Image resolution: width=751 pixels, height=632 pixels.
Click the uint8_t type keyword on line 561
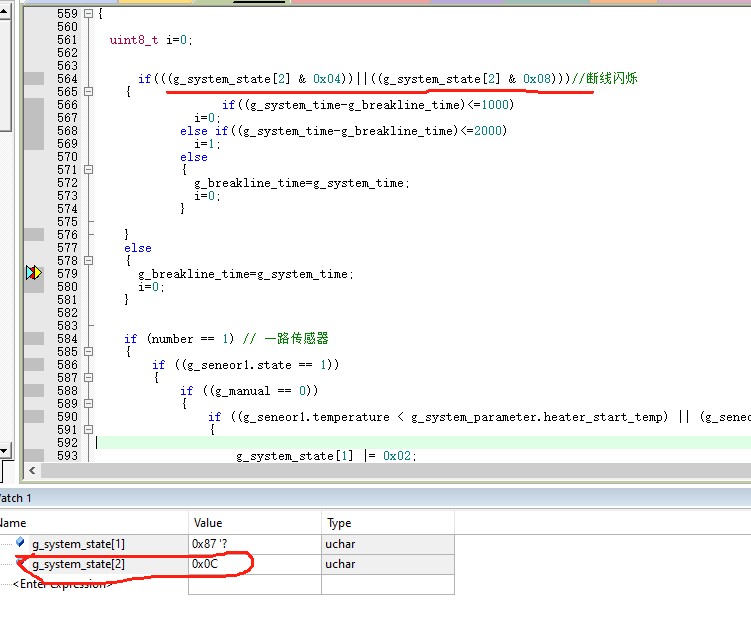pyautogui.click(x=134, y=40)
